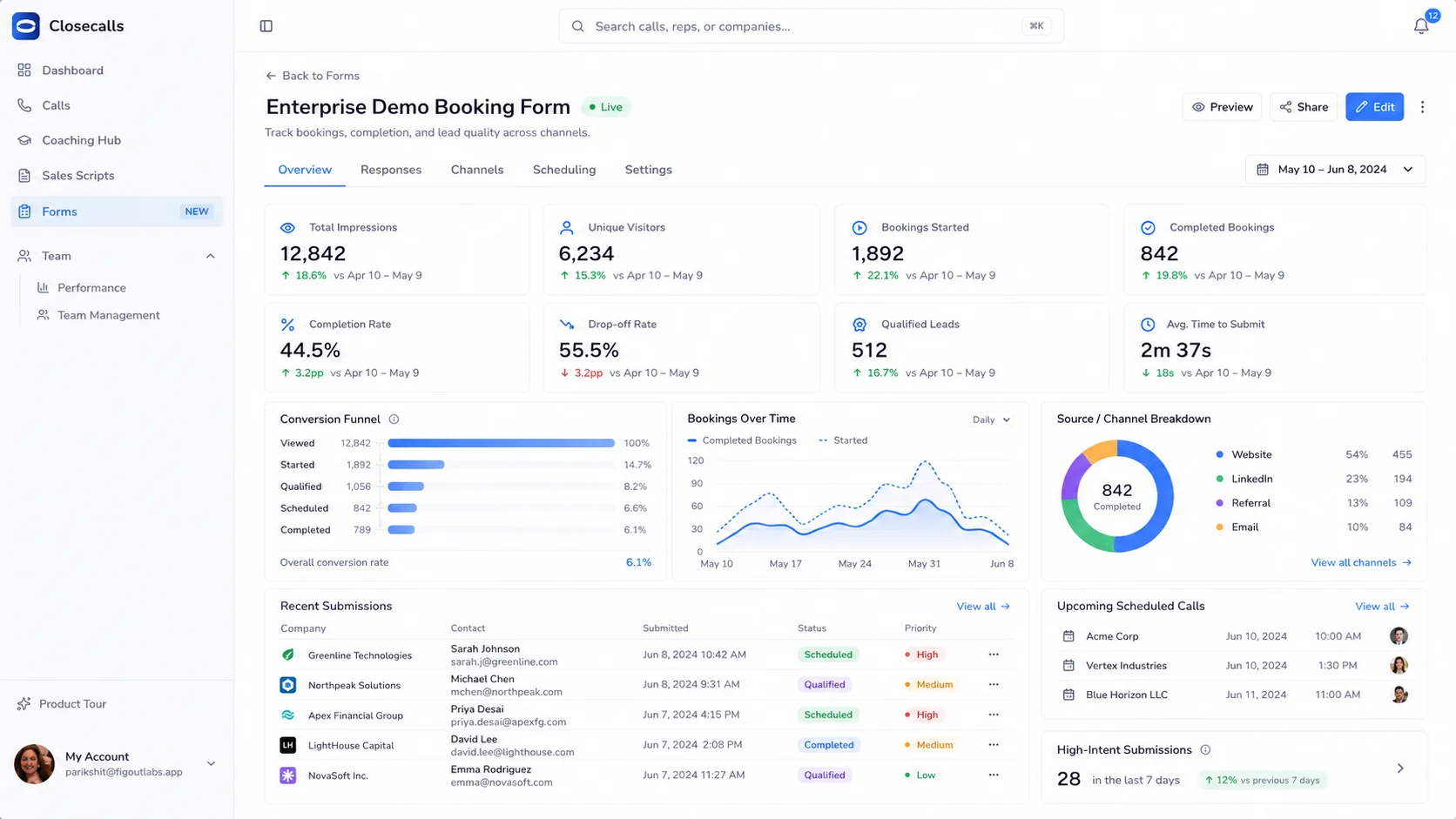The height and width of the screenshot is (819, 1456).
Task: Toggle the sidebar collapse icon
Action: click(266, 26)
